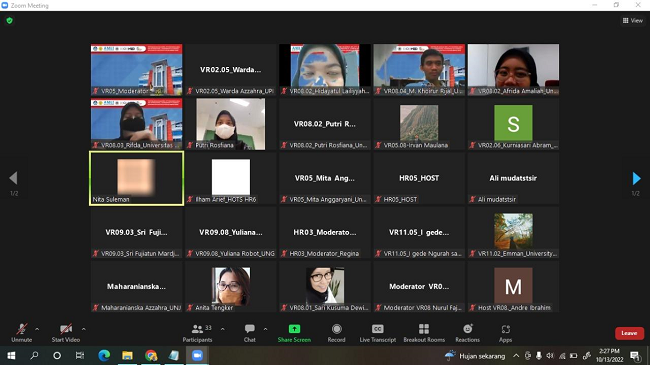Expand video options arrow beside Start Video
Image resolution: width=650 pixels, height=365 pixels.
click(83, 329)
